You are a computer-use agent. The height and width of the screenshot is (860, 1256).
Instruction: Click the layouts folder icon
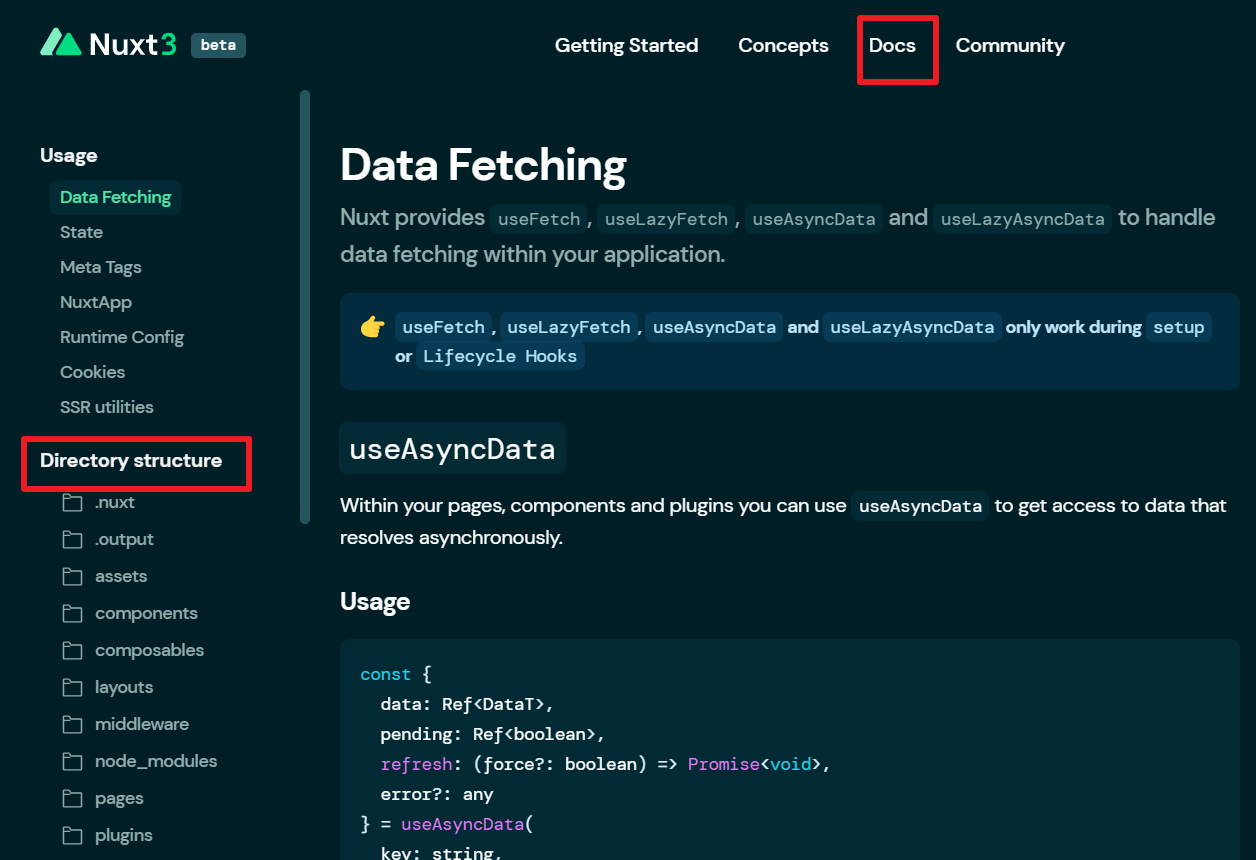pyautogui.click(x=72, y=687)
